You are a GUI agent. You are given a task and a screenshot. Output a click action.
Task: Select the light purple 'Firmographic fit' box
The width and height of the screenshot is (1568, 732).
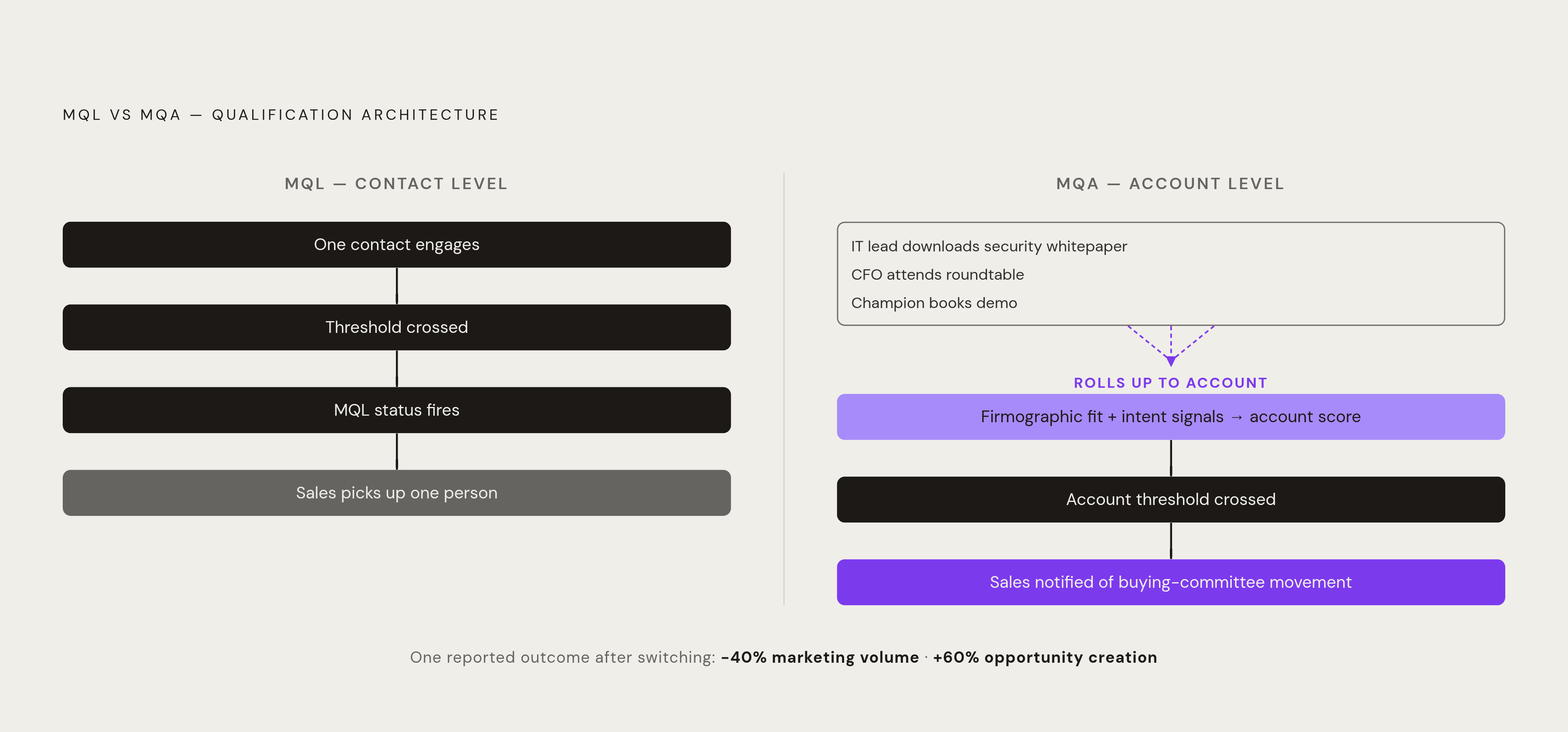click(x=1170, y=417)
